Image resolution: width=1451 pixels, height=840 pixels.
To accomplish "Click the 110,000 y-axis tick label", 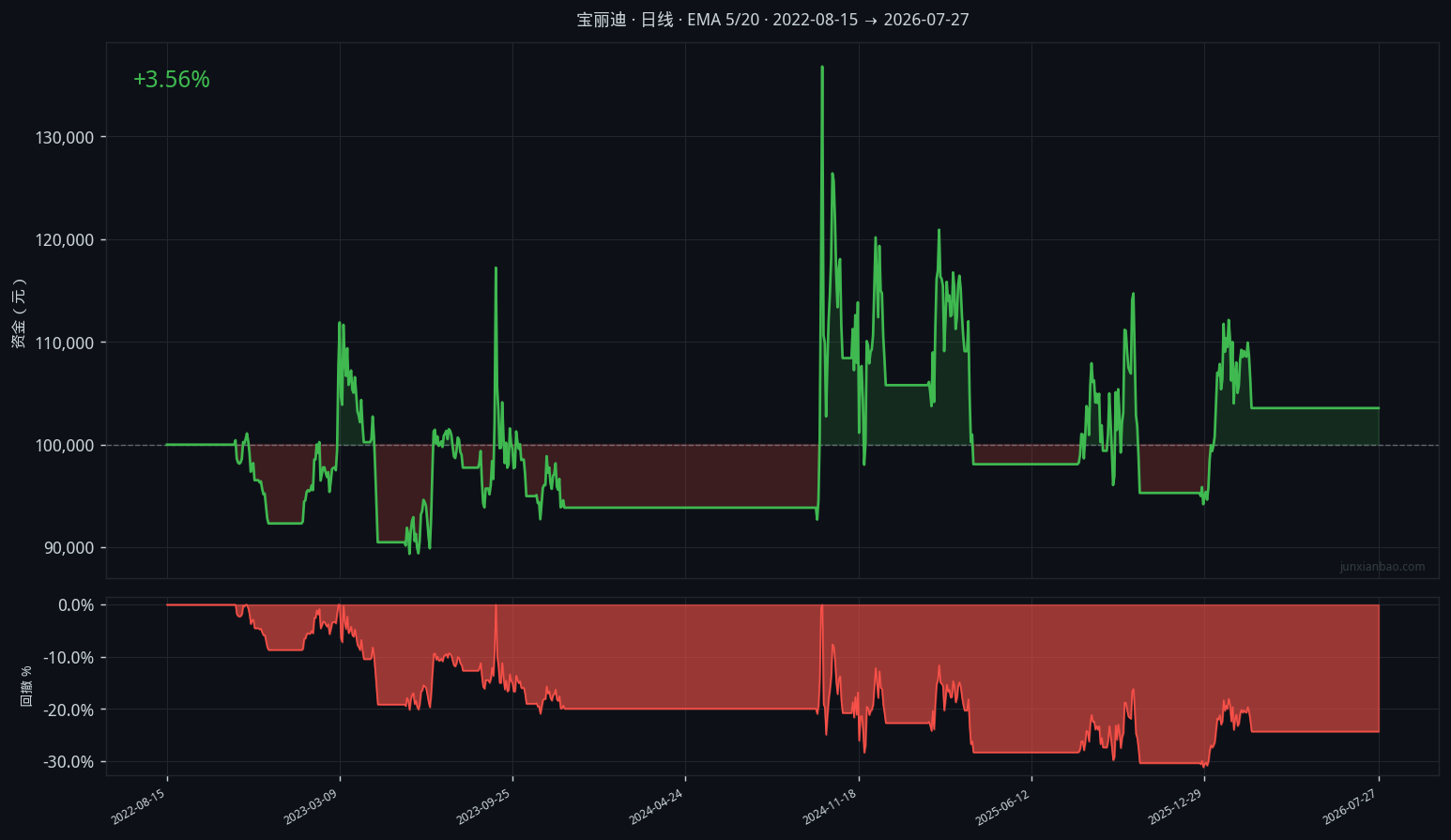I will pos(65,344).
